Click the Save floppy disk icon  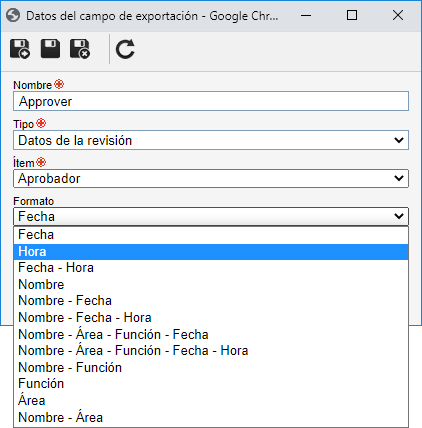tap(50, 49)
